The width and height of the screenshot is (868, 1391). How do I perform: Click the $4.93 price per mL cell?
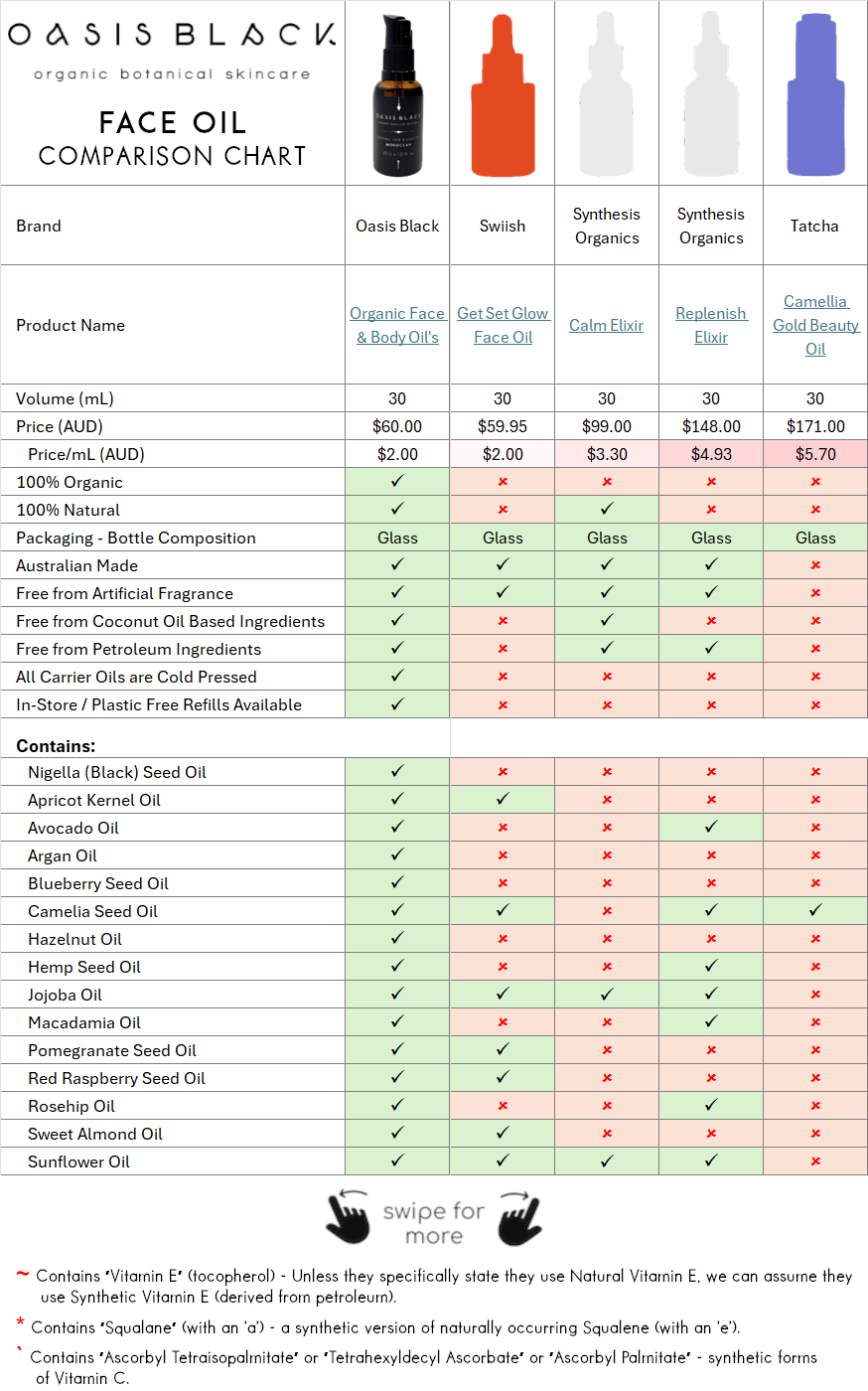tap(711, 454)
